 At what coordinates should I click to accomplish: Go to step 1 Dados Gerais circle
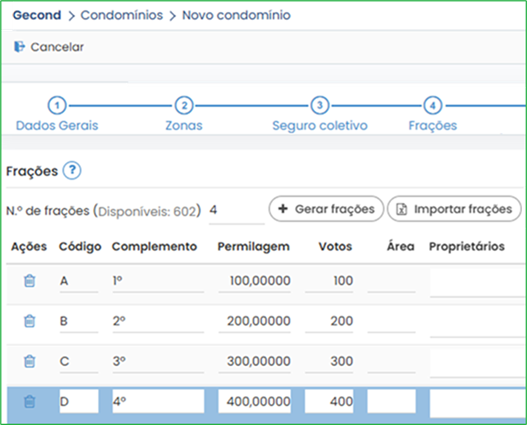pyautogui.click(x=57, y=105)
